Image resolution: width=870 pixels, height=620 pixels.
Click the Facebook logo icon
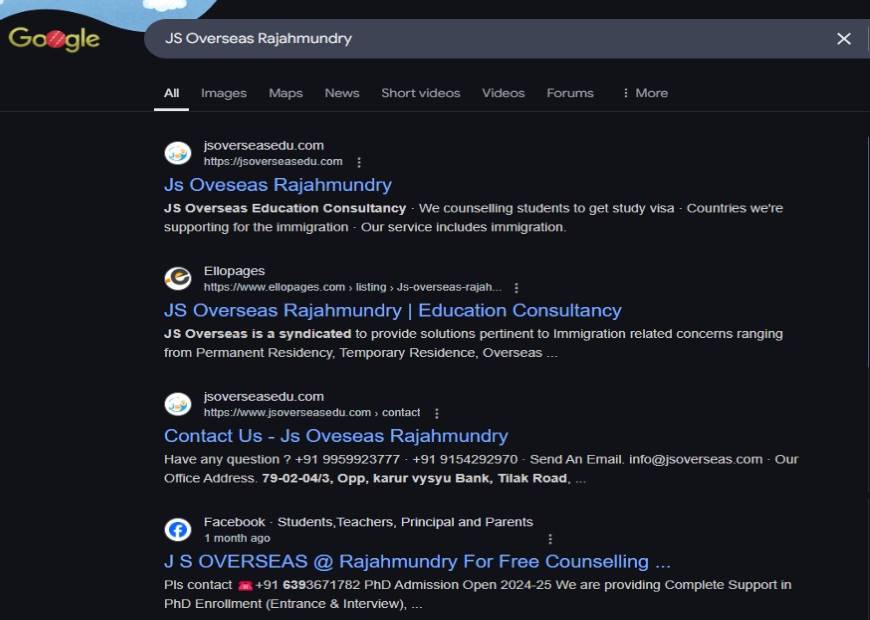click(x=178, y=530)
